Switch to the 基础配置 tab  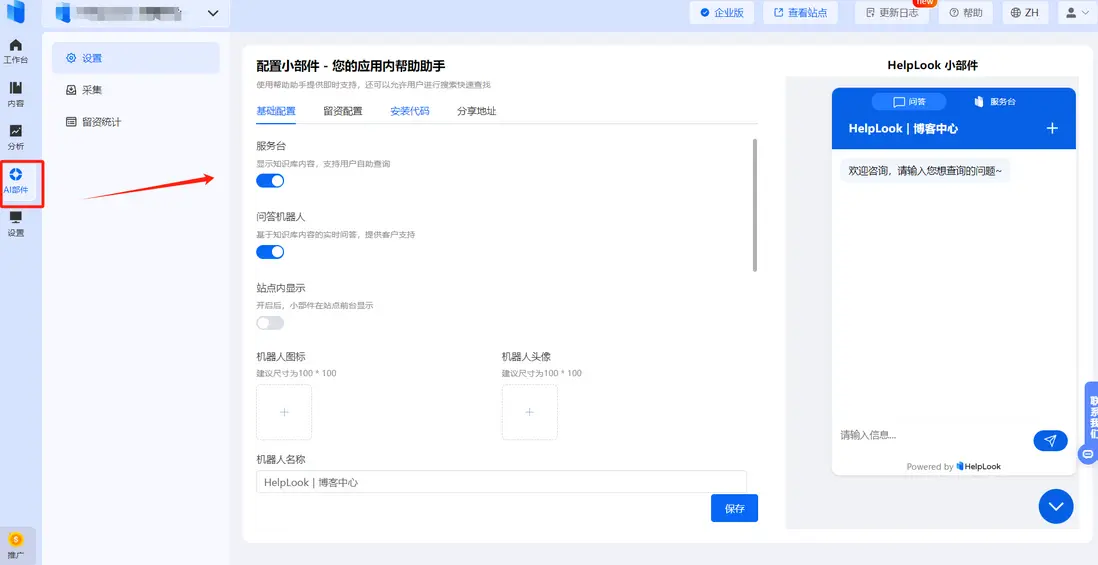pos(276,111)
